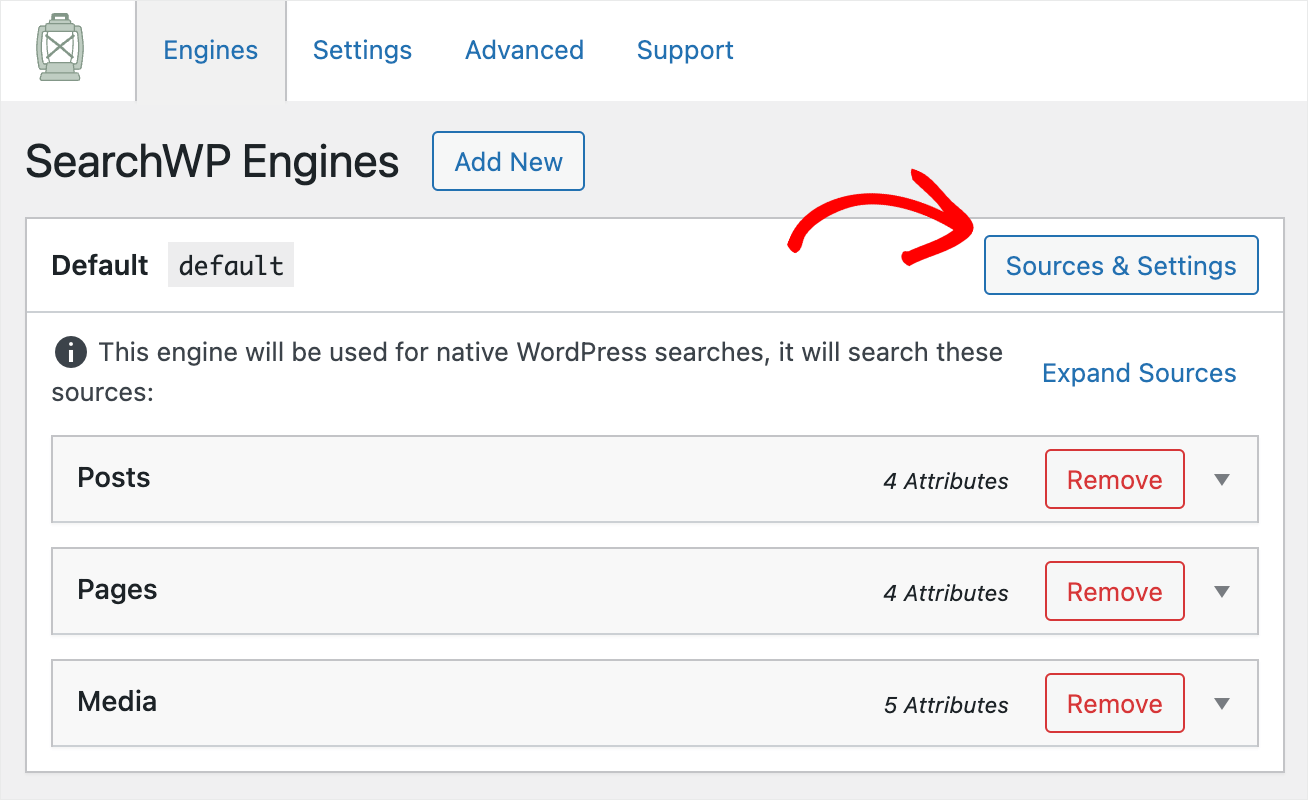
Task: Click the SearchWP Engines heading
Action: click(x=212, y=162)
